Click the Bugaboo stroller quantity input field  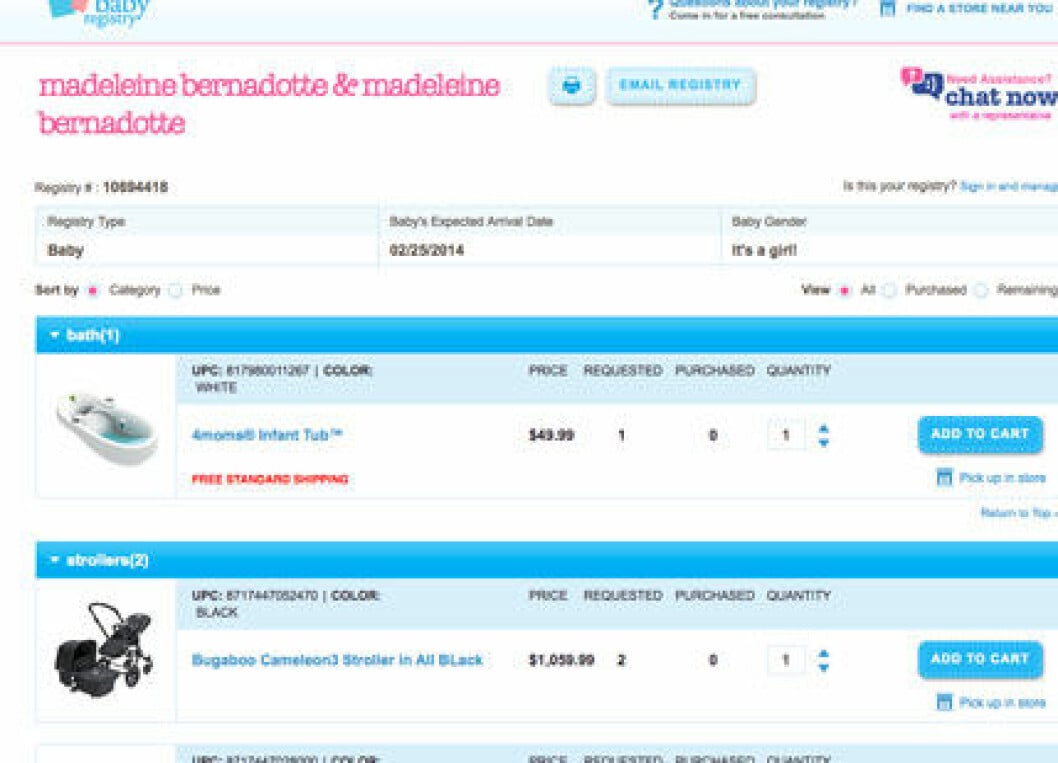click(x=786, y=660)
